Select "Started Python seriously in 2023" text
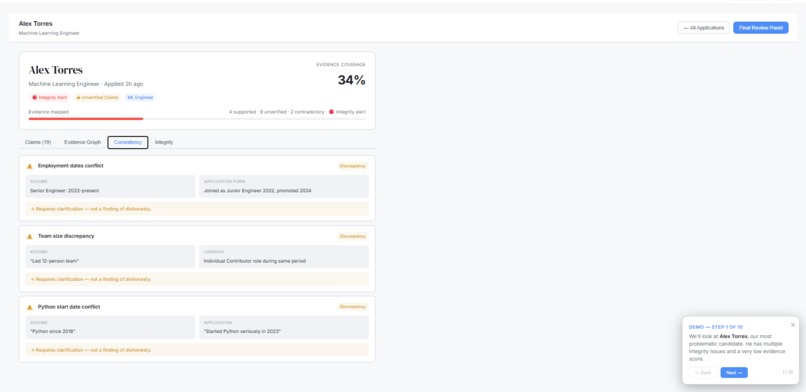The image size is (806, 392). pos(242,331)
